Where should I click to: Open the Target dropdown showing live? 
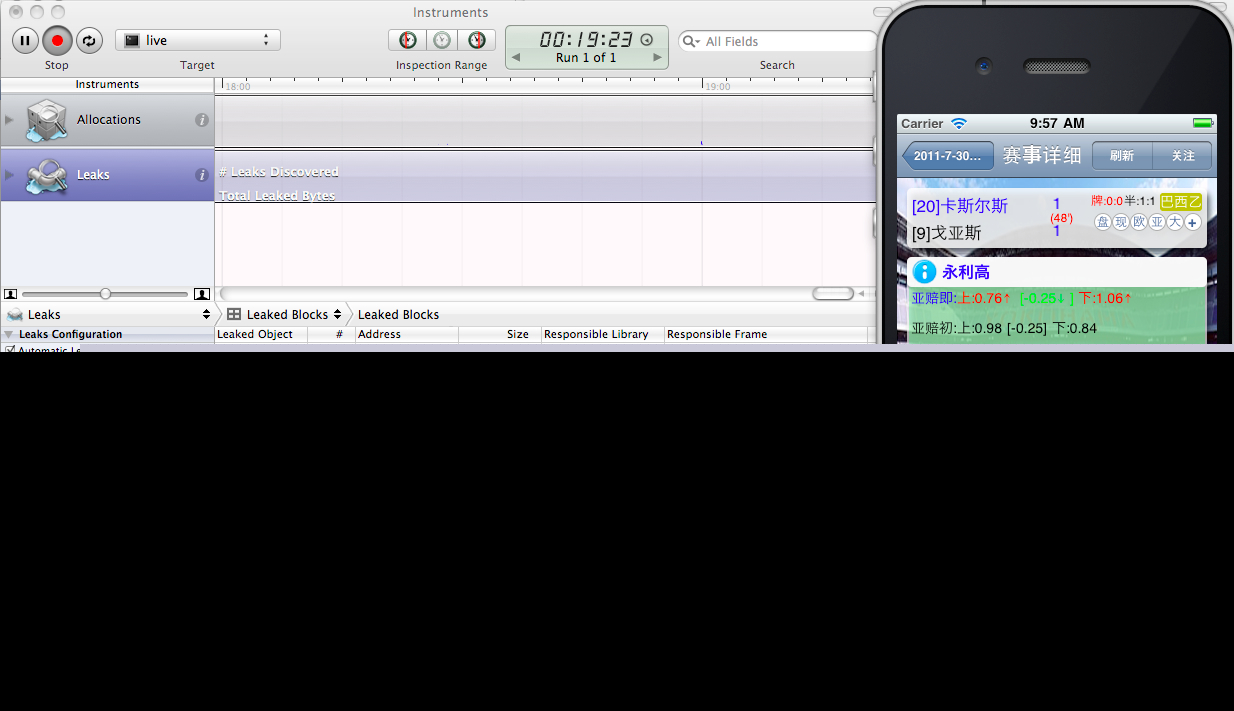point(198,40)
